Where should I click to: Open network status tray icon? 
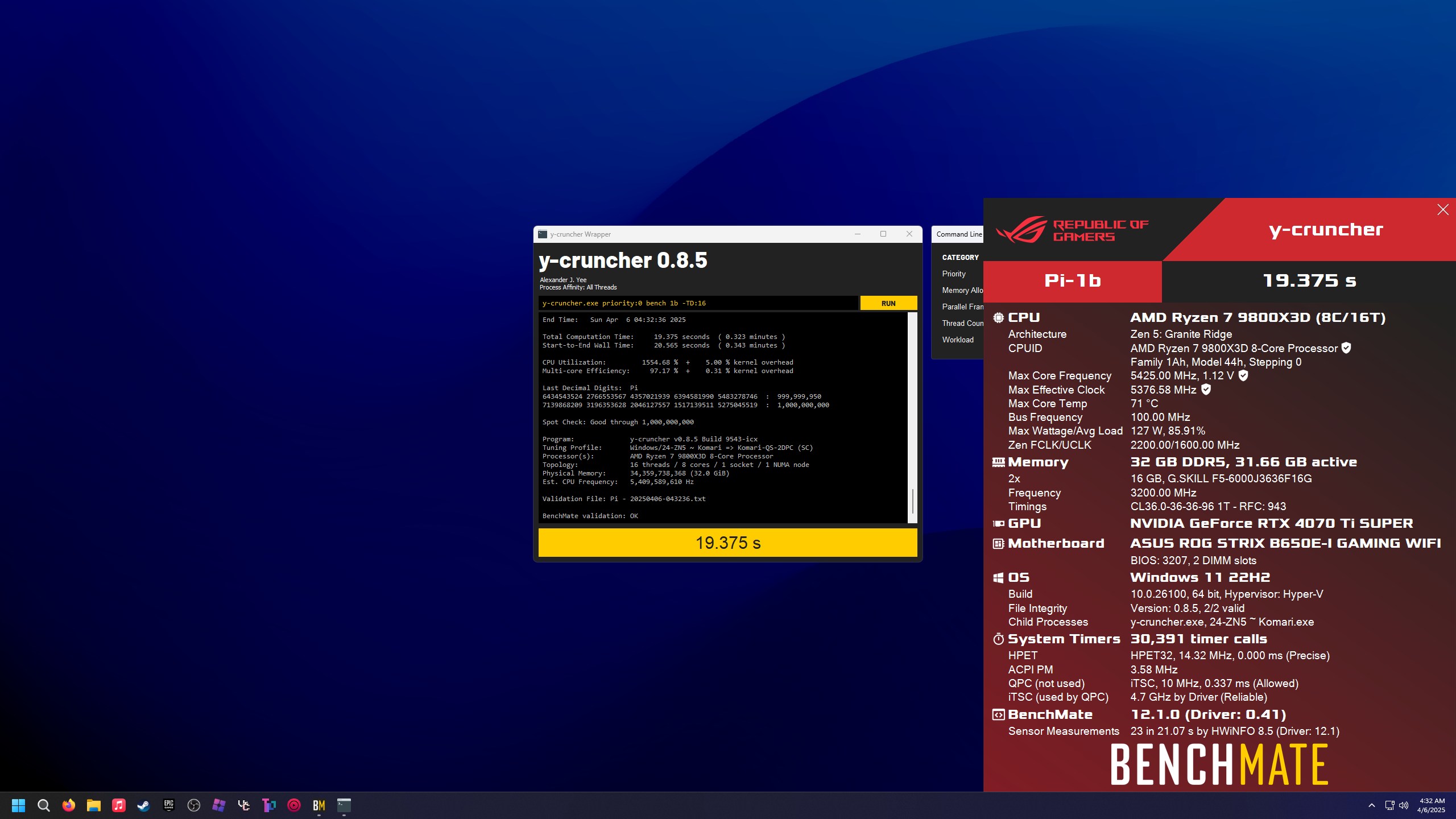coord(1389,805)
